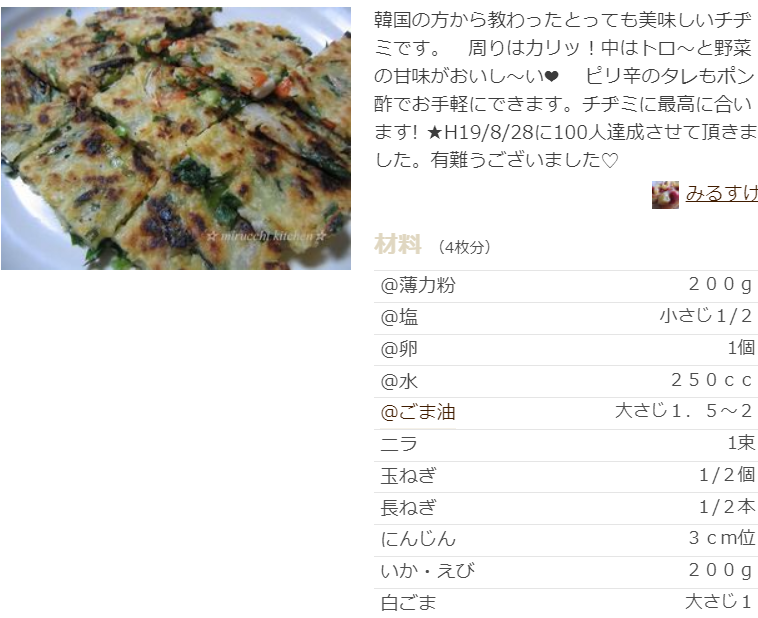Viewport: 758px width, 618px height.
Task: Select the ニラ ingredient row
Action: pos(566,445)
